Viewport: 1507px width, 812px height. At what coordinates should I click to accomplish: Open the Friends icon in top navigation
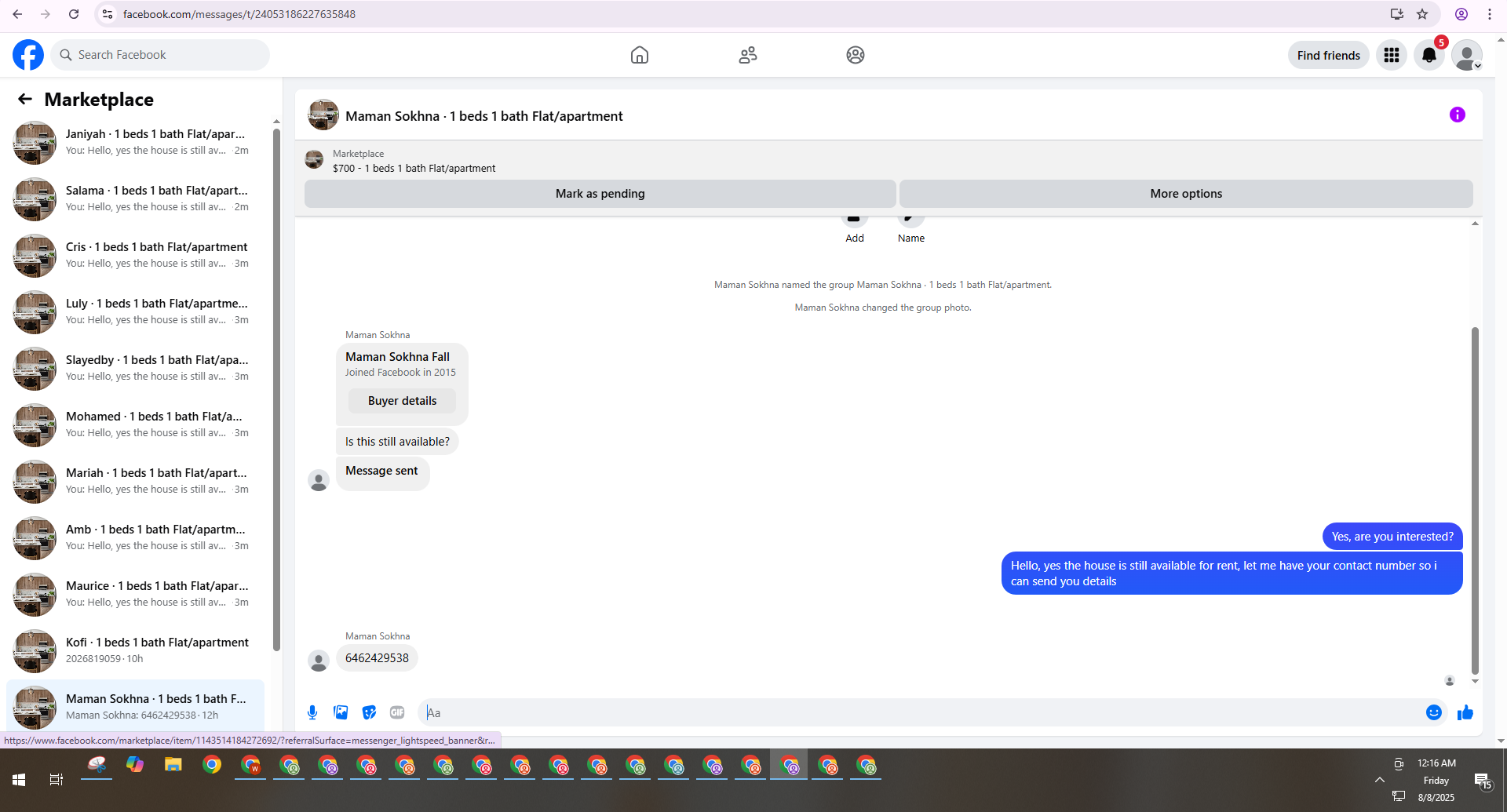click(748, 55)
